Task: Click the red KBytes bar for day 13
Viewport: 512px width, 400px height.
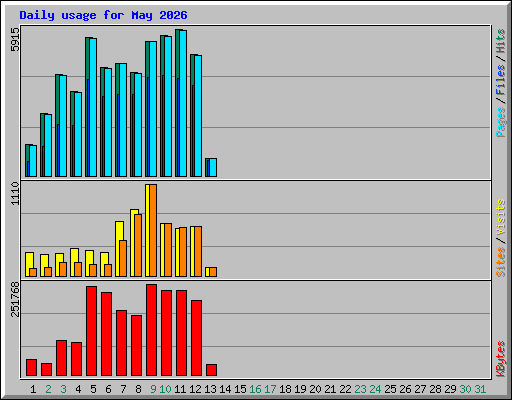Action: tap(211, 370)
